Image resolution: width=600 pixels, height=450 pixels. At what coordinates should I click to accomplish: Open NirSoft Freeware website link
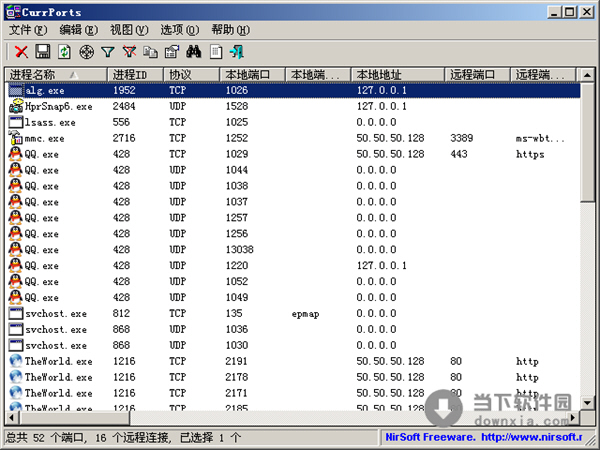click(484, 437)
